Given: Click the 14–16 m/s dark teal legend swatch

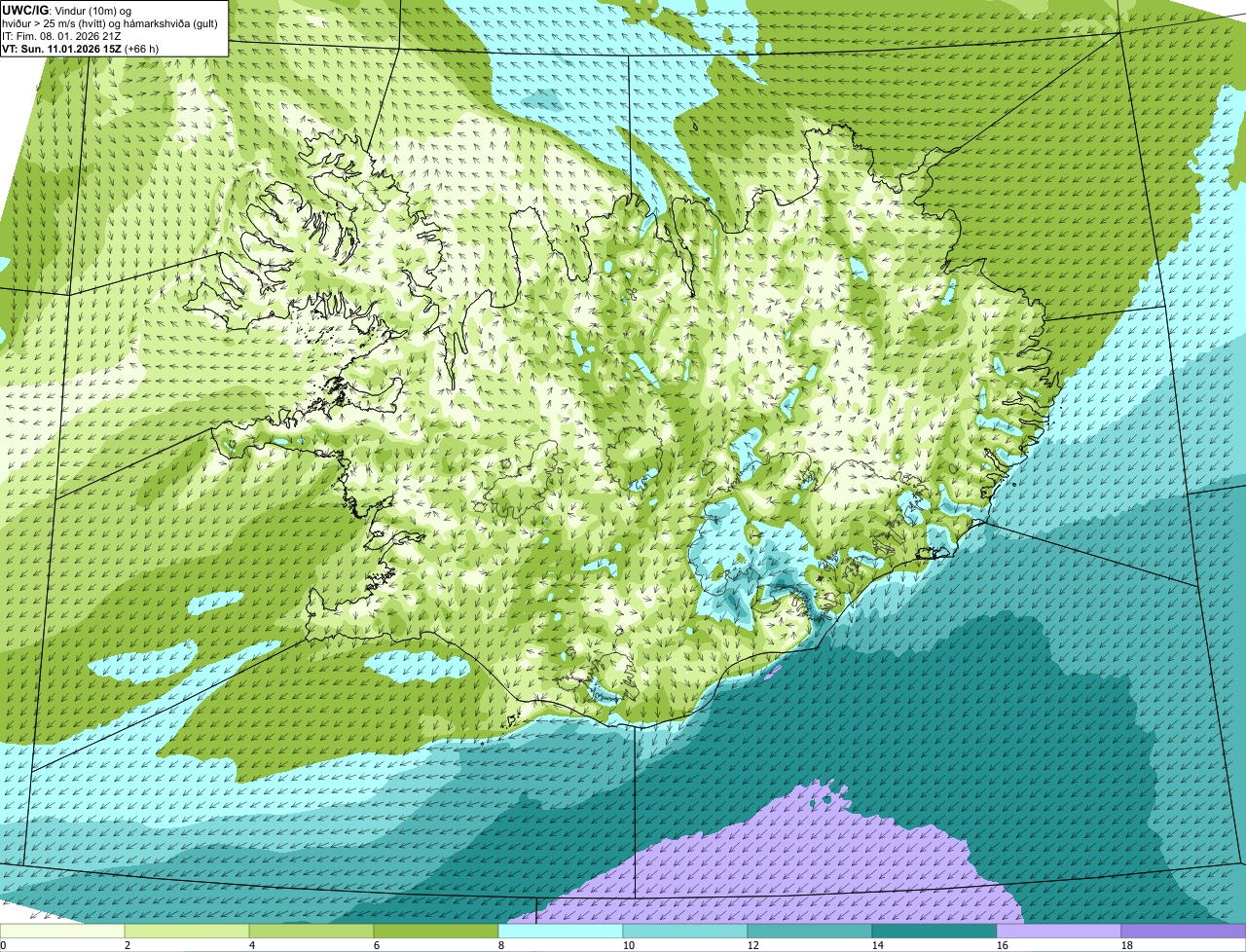Looking at the screenshot, I should point(934,931).
